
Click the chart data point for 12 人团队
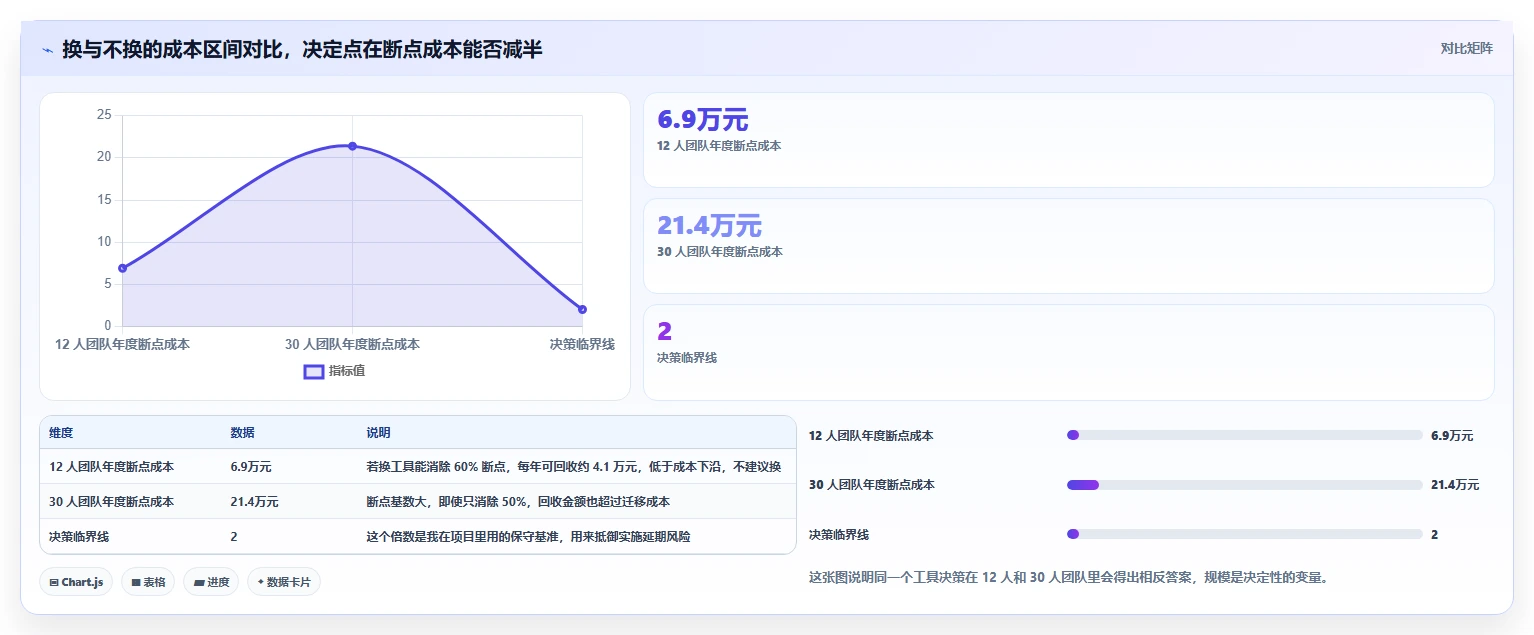tap(122, 268)
